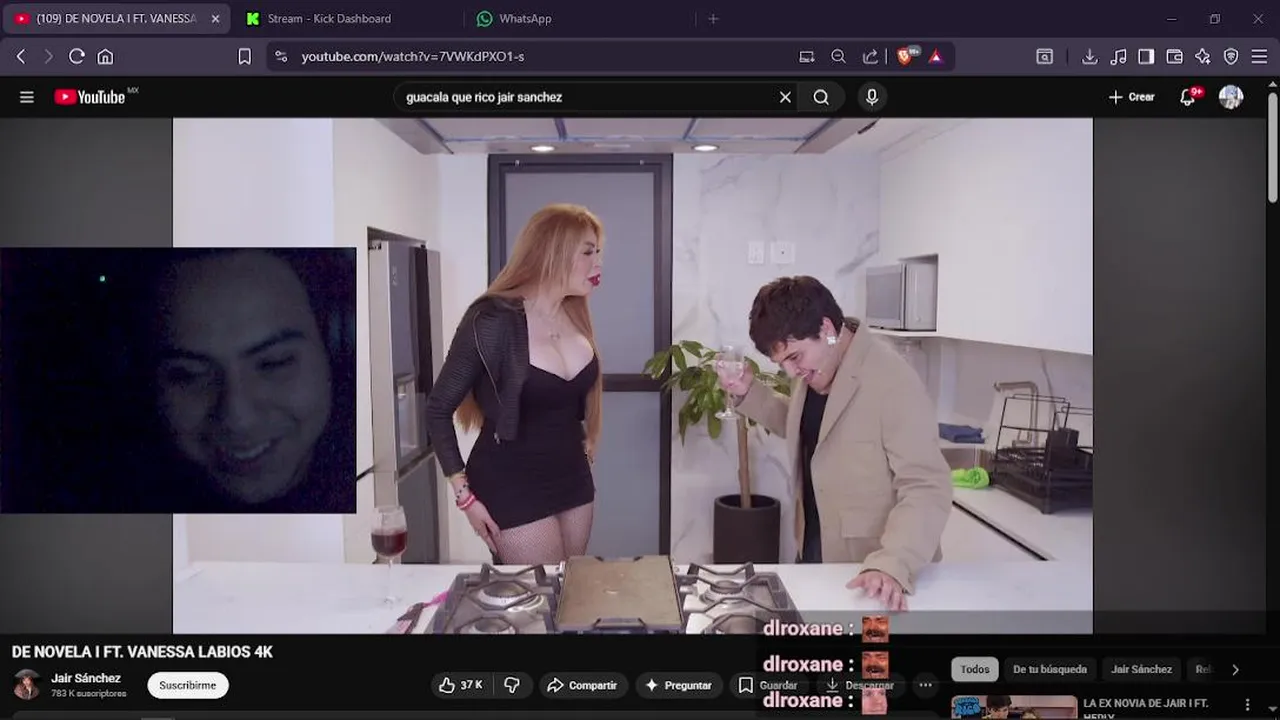Image resolution: width=1280 pixels, height=720 pixels.
Task: Subscribe with the Suscribirme button
Action: click(188, 685)
